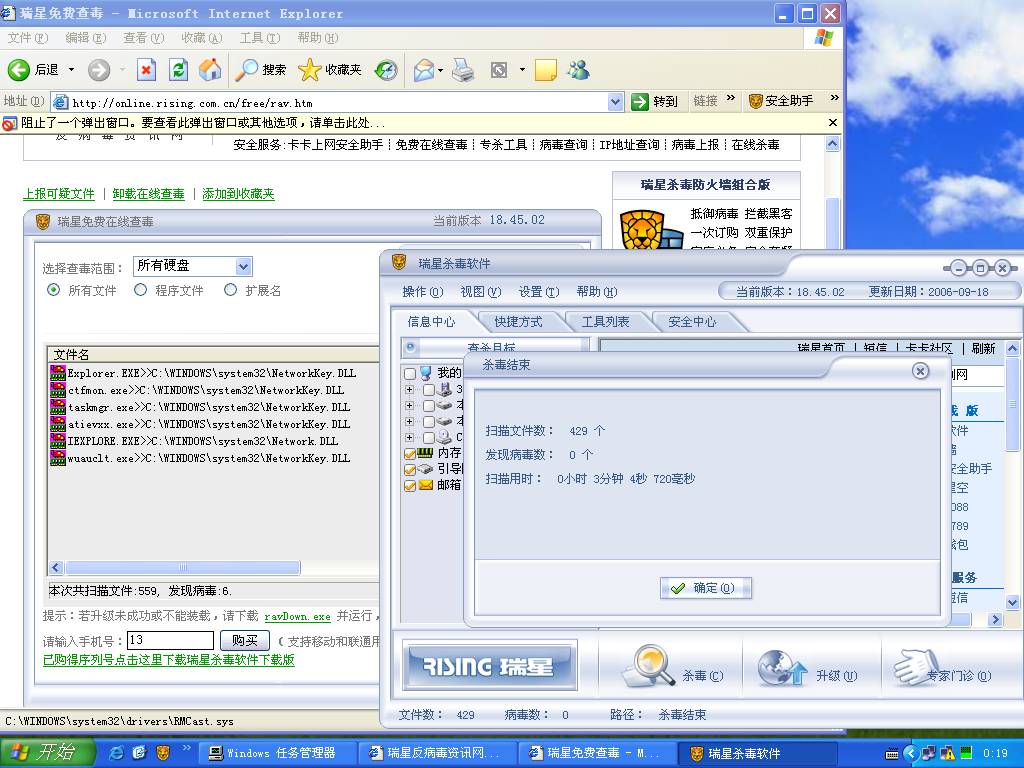
Task: Open the 设置 menu in Rising window
Action: pyautogui.click(x=539, y=291)
